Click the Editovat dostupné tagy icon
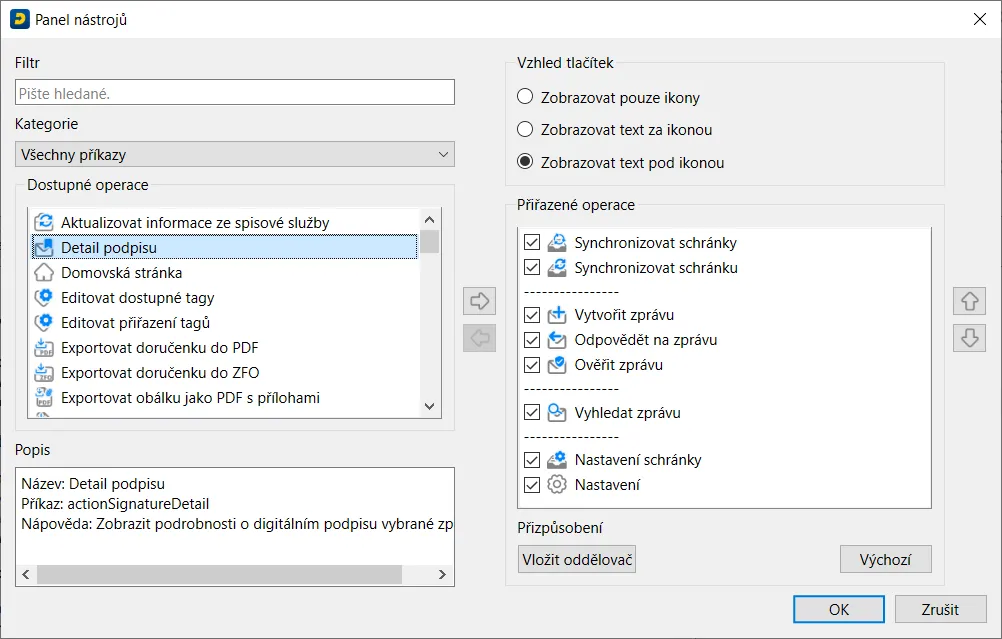Screen dimensions: 1002x639 44,298
